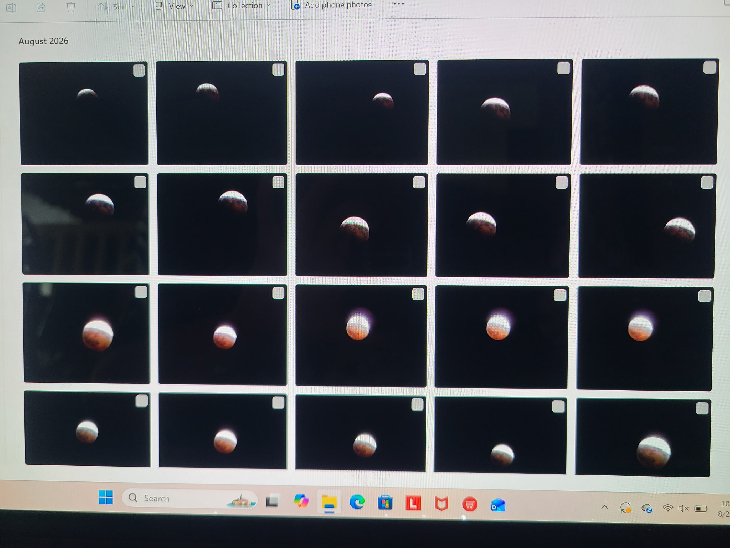Click the August 2026 date heading
The width and height of the screenshot is (730, 548).
(x=43, y=41)
